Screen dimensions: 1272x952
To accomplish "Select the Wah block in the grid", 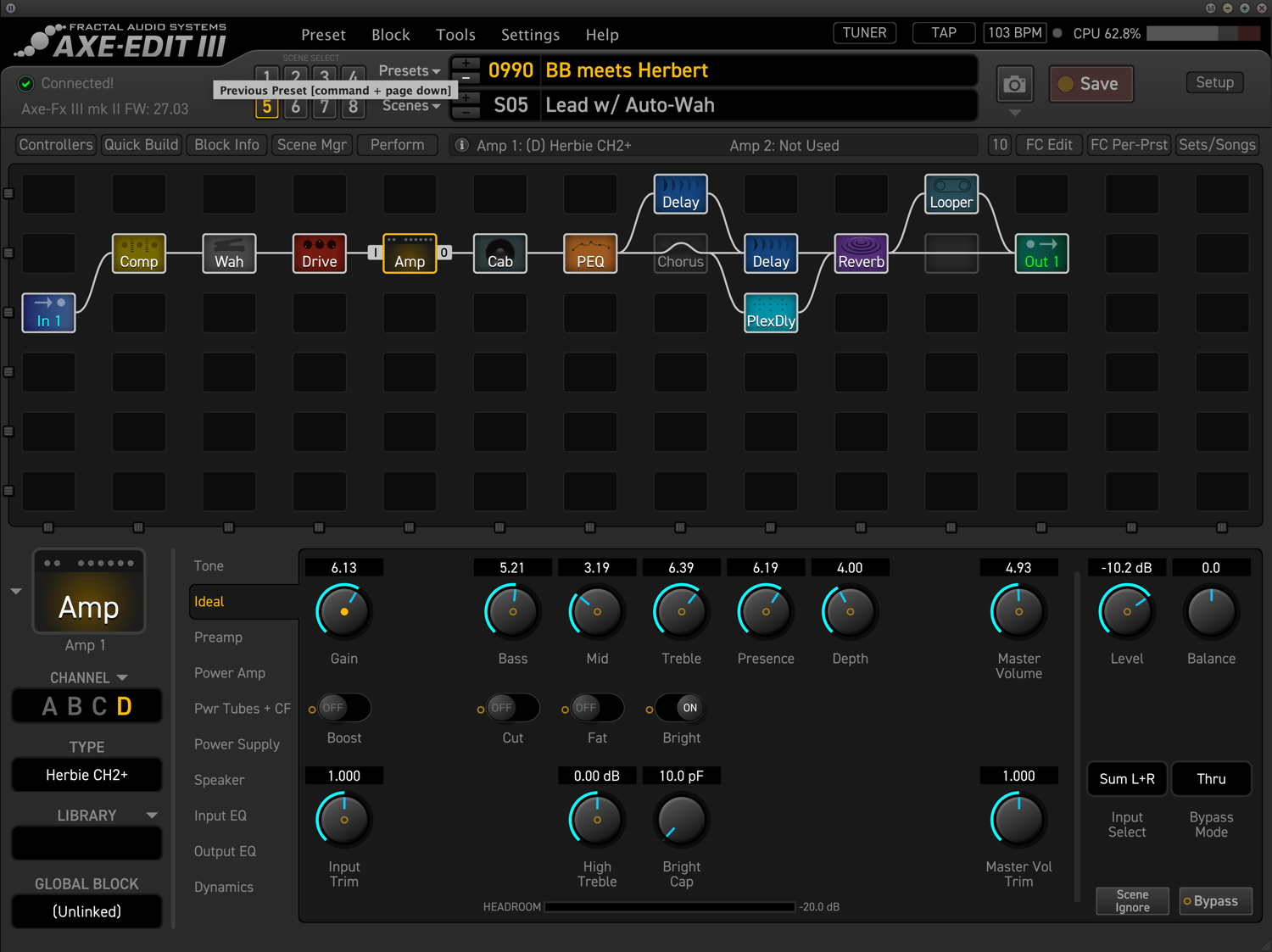I will tap(229, 253).
